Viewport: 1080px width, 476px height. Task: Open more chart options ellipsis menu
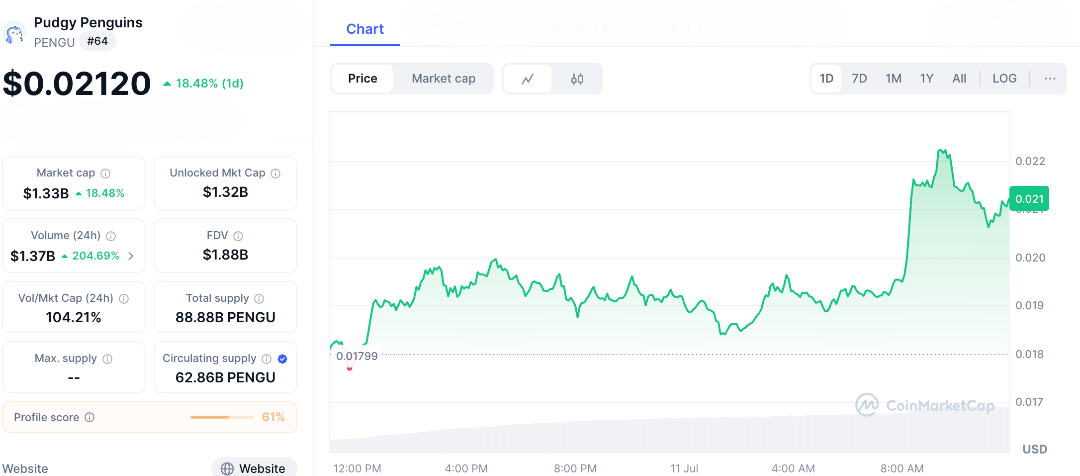coord(1049,79)
